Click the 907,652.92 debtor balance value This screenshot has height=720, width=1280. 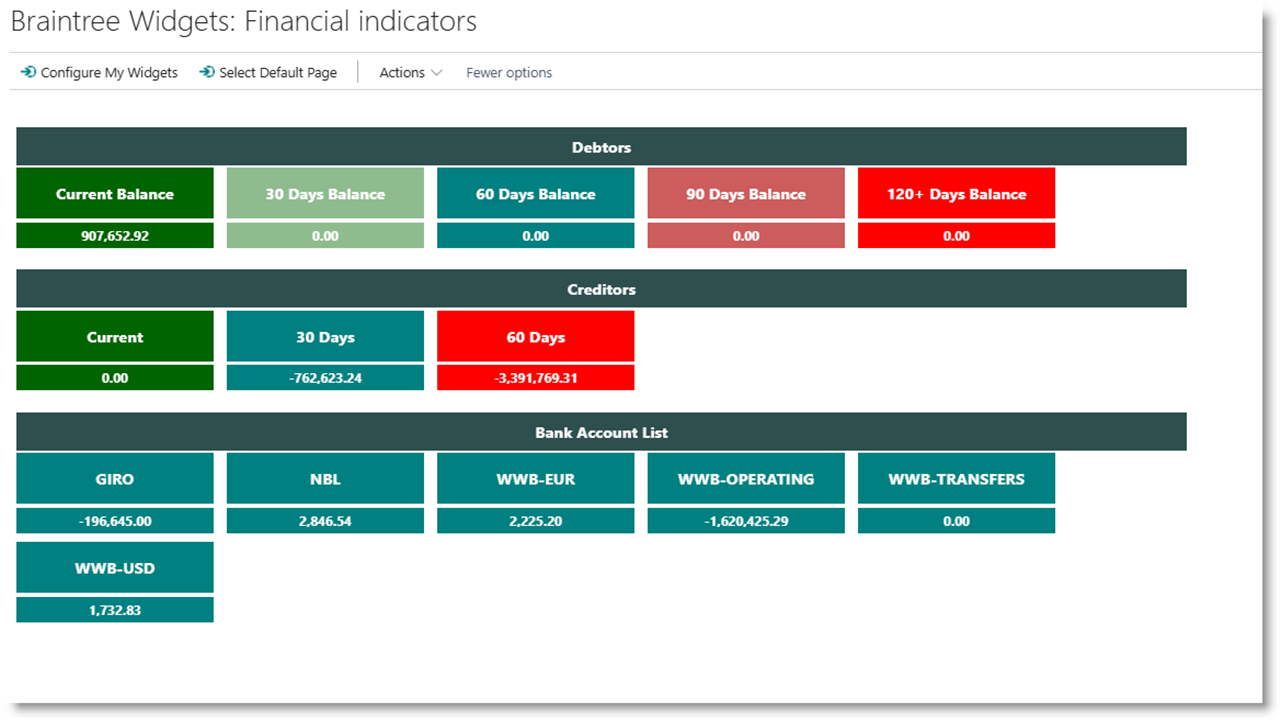pyautogui.click(x=115, y=236)
